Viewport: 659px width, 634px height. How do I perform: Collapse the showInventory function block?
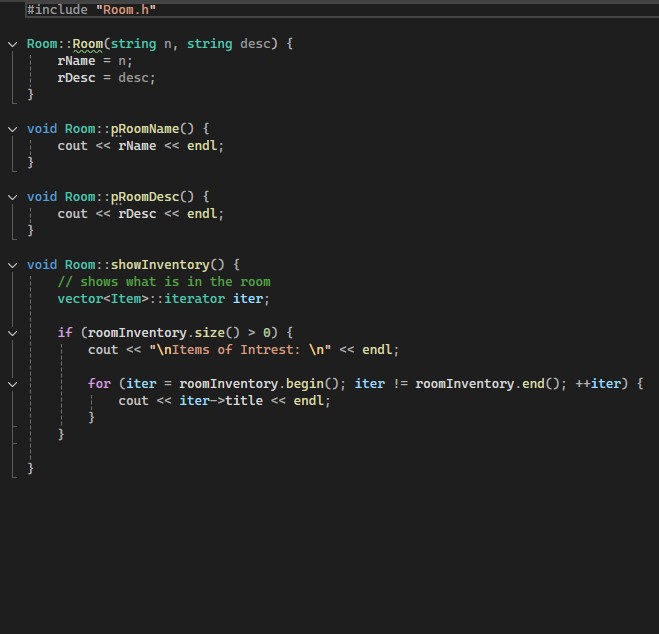tap(13, 265)
